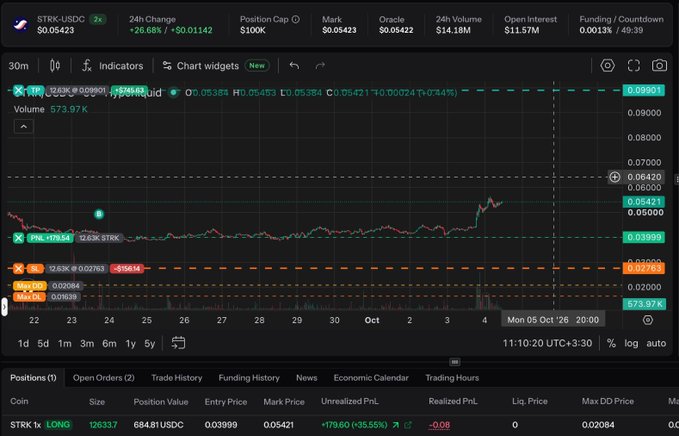Switch to Funding History tab
Viewport: 679px width, 436px height.
coord(249,378)
